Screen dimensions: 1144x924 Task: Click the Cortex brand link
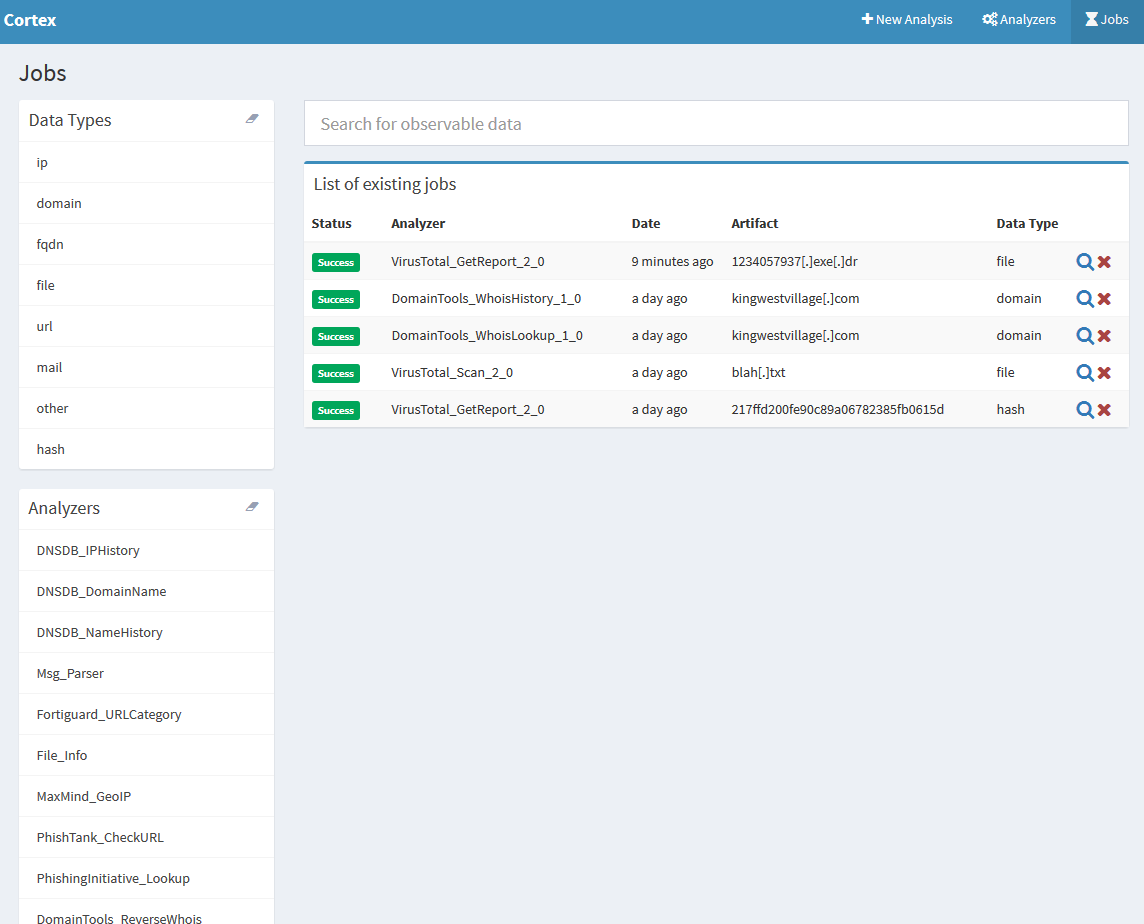tap(30, 20)
